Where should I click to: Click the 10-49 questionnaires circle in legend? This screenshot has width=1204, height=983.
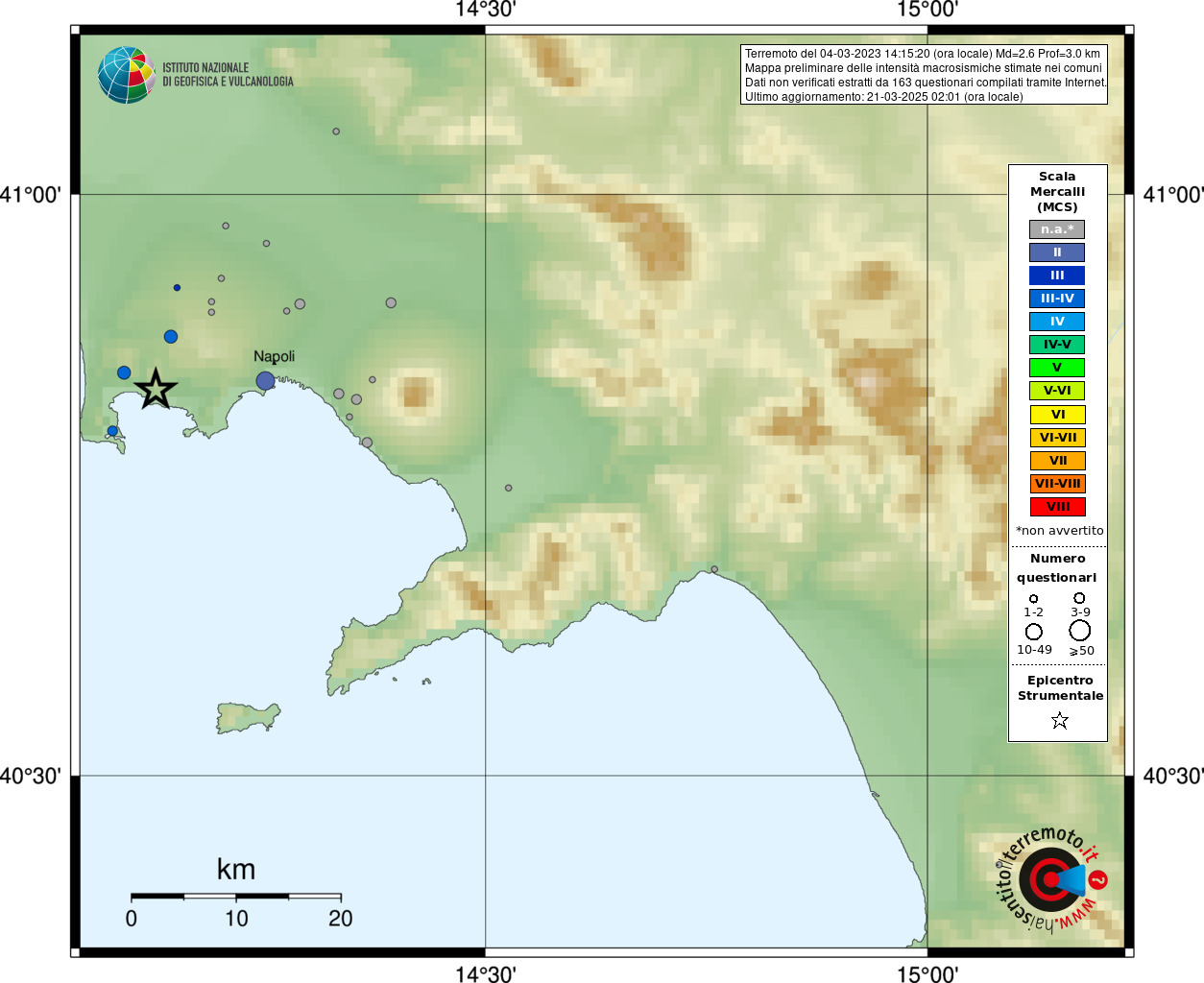[x=1034, y=632]
